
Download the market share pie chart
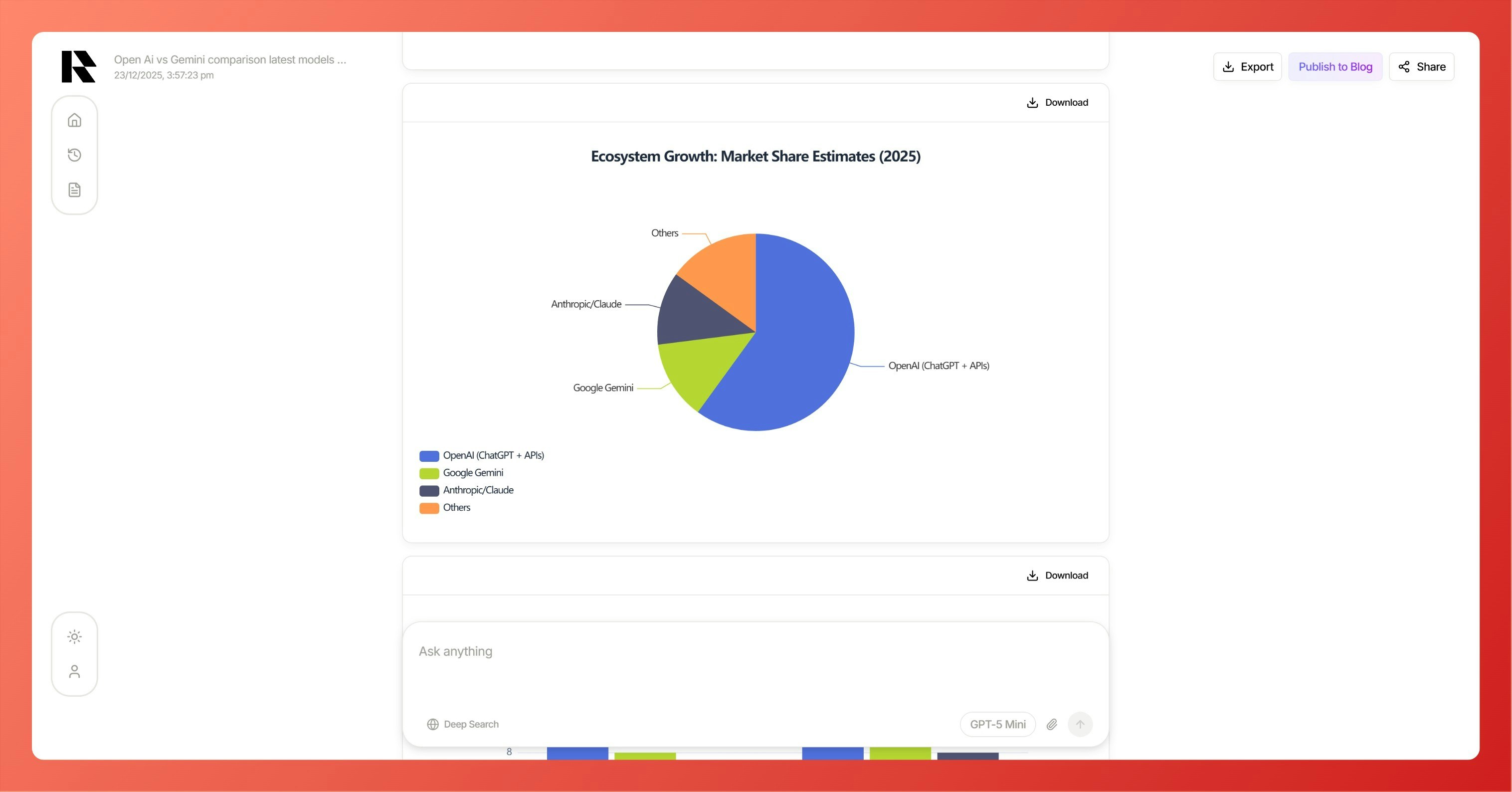1057,103
